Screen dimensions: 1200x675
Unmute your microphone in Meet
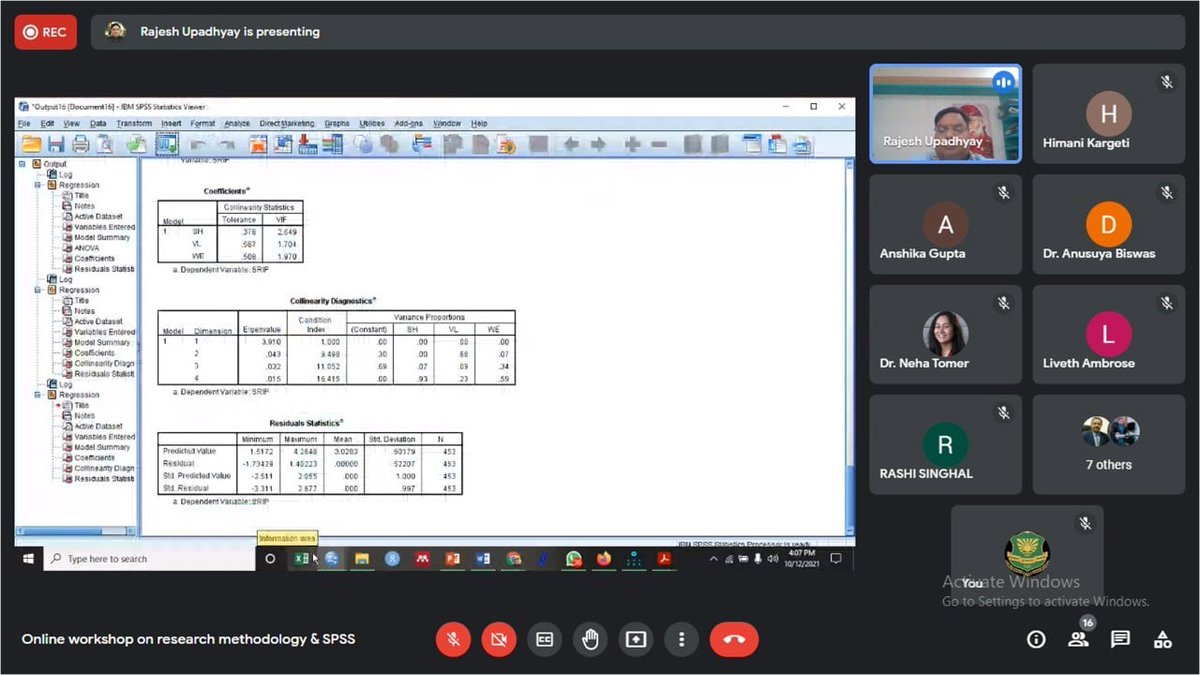point(453,639)
